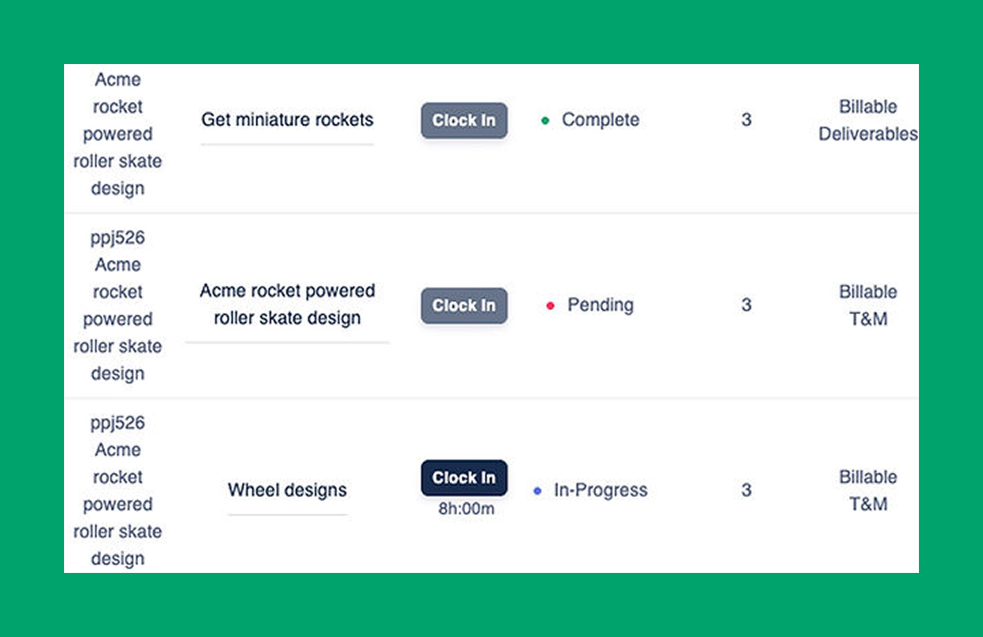Edit the Get miniature rockets task name

287,120
